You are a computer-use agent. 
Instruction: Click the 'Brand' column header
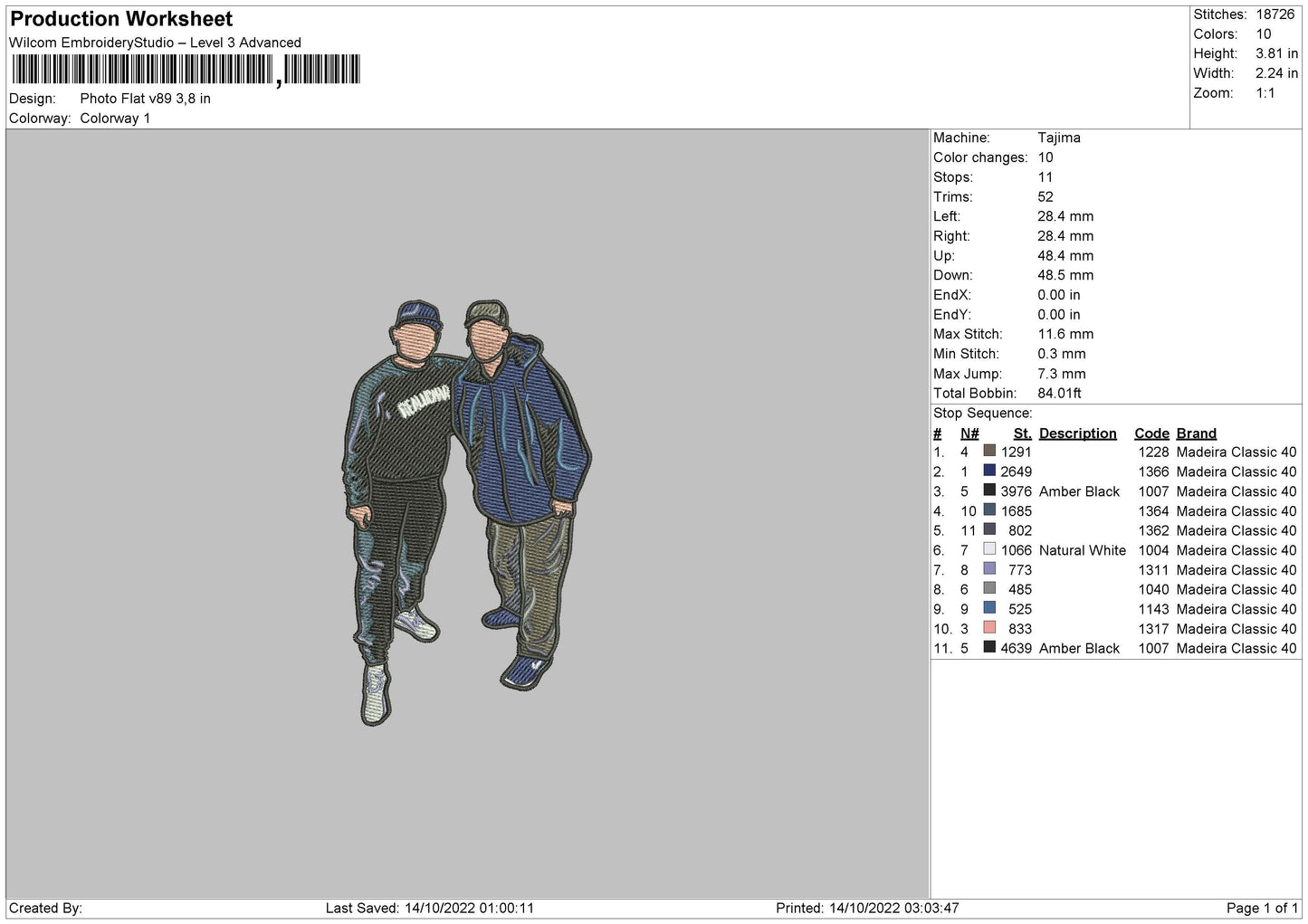click(x=1197, y=433)
